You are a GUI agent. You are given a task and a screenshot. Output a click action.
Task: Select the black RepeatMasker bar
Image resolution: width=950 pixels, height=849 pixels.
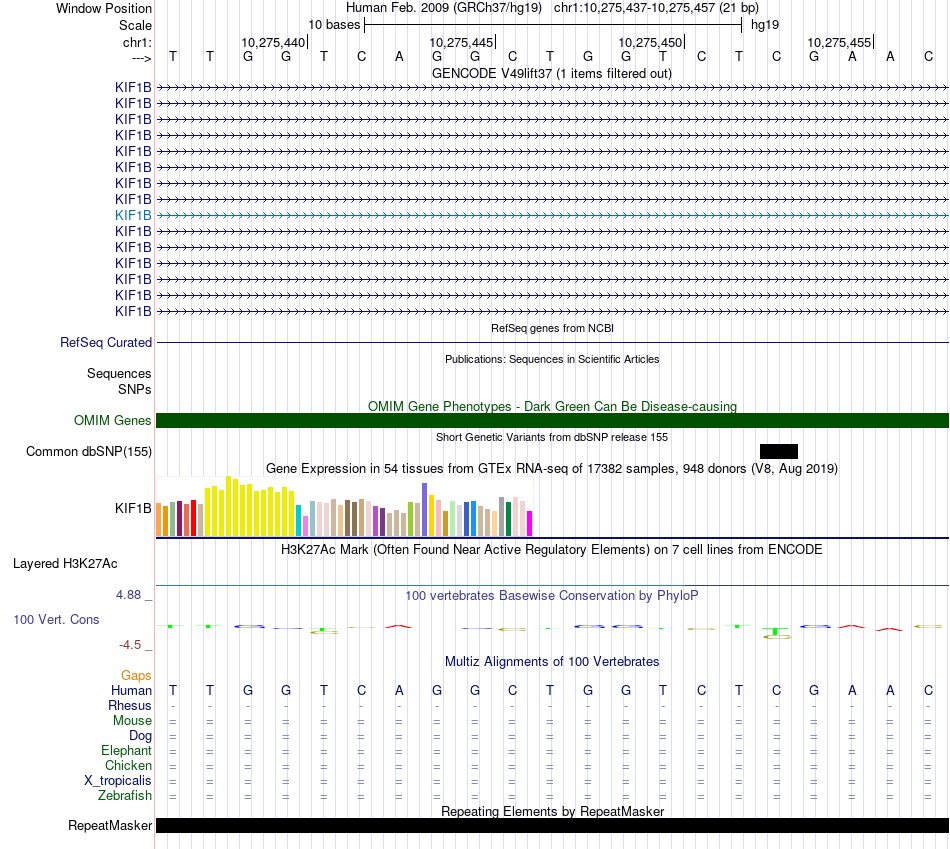tap(552, 825)
